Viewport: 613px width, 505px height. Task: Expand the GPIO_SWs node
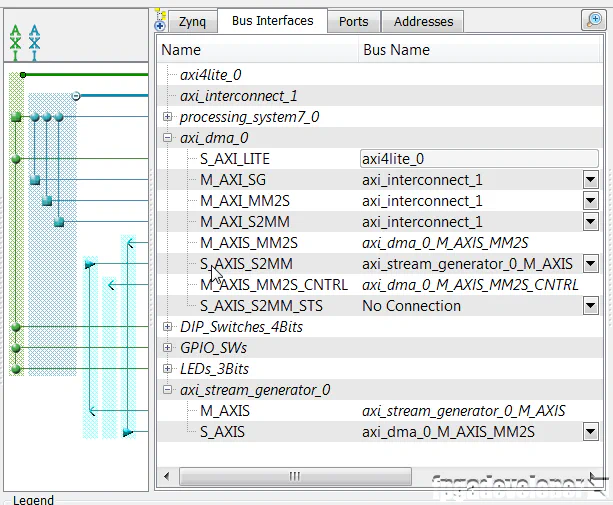[x=168, y=348]
